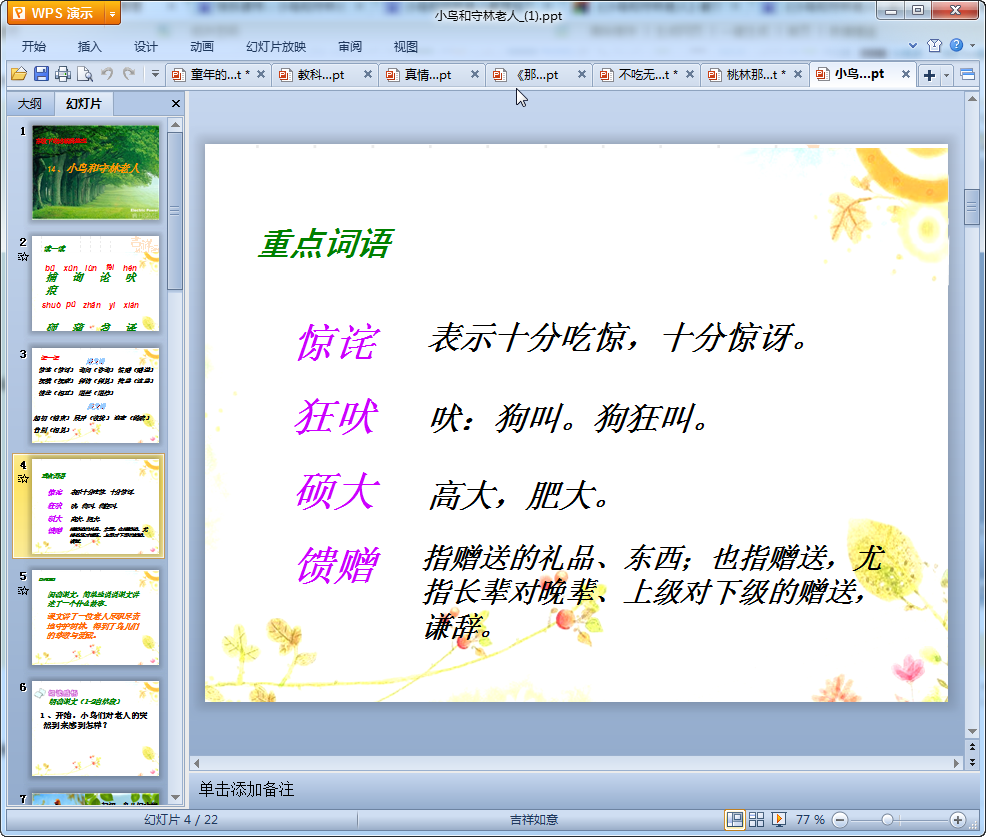
Task: Close the active 小鸟...pt document tab
Action: (906, 74)
